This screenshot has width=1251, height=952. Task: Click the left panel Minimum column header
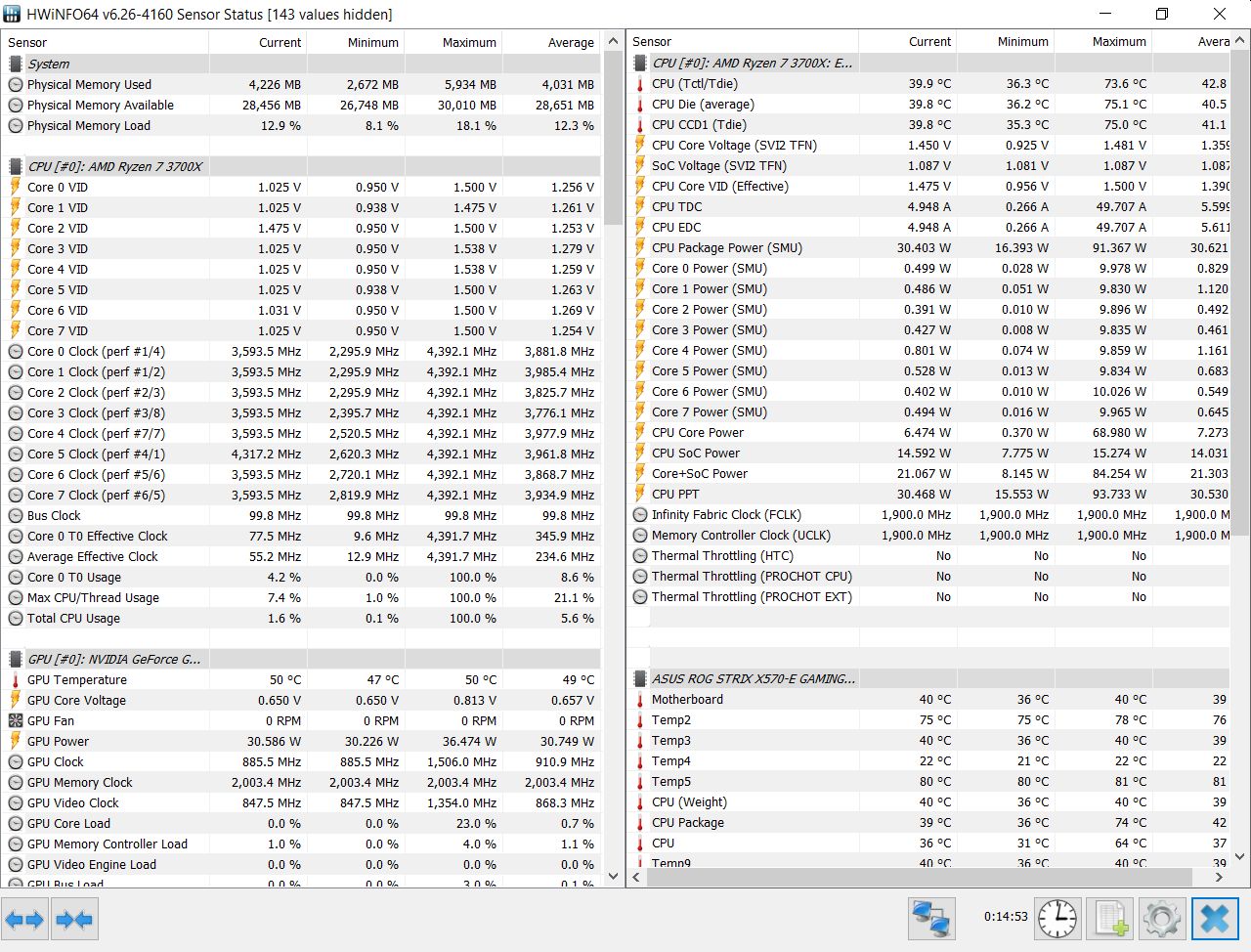click(355, 42)
